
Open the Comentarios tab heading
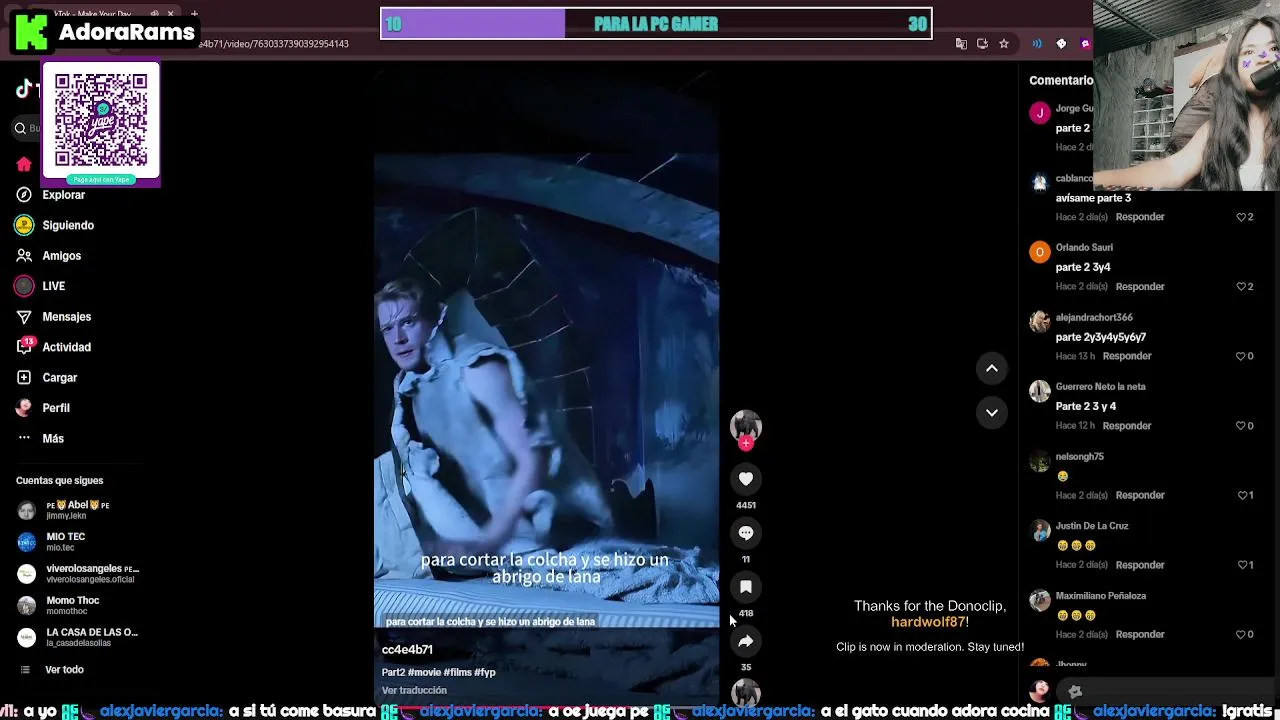point(1061,80)
